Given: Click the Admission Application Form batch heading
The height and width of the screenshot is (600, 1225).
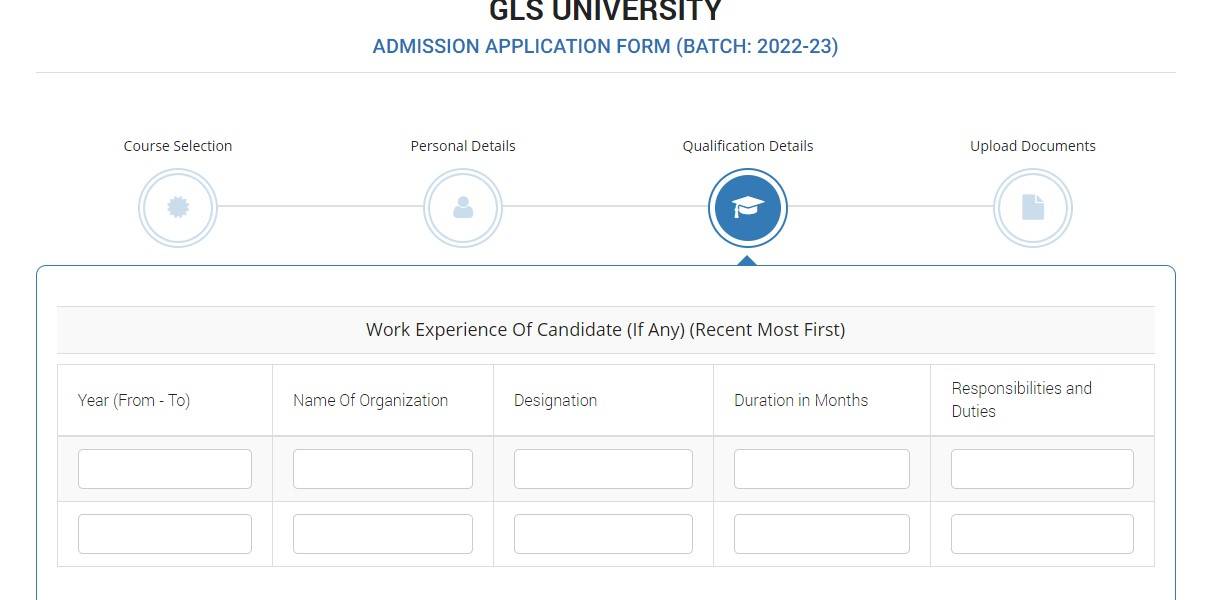Looking at the screenshot, I should click(x=605, y=46).
